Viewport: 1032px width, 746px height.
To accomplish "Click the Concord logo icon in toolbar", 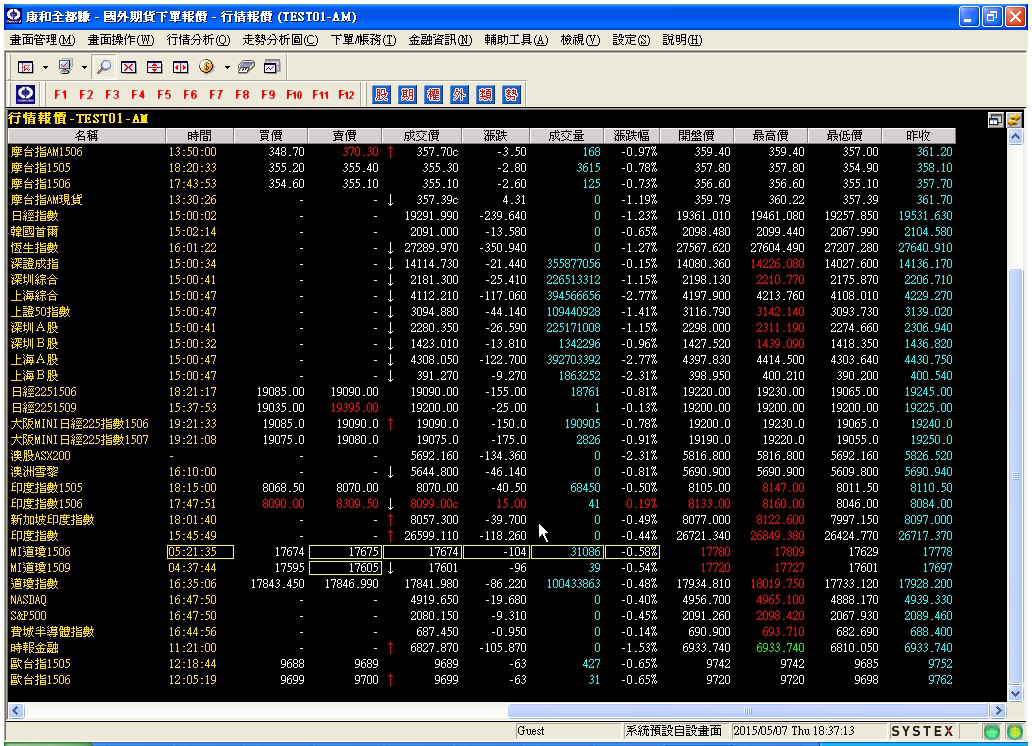I will [x=26, y=94].
